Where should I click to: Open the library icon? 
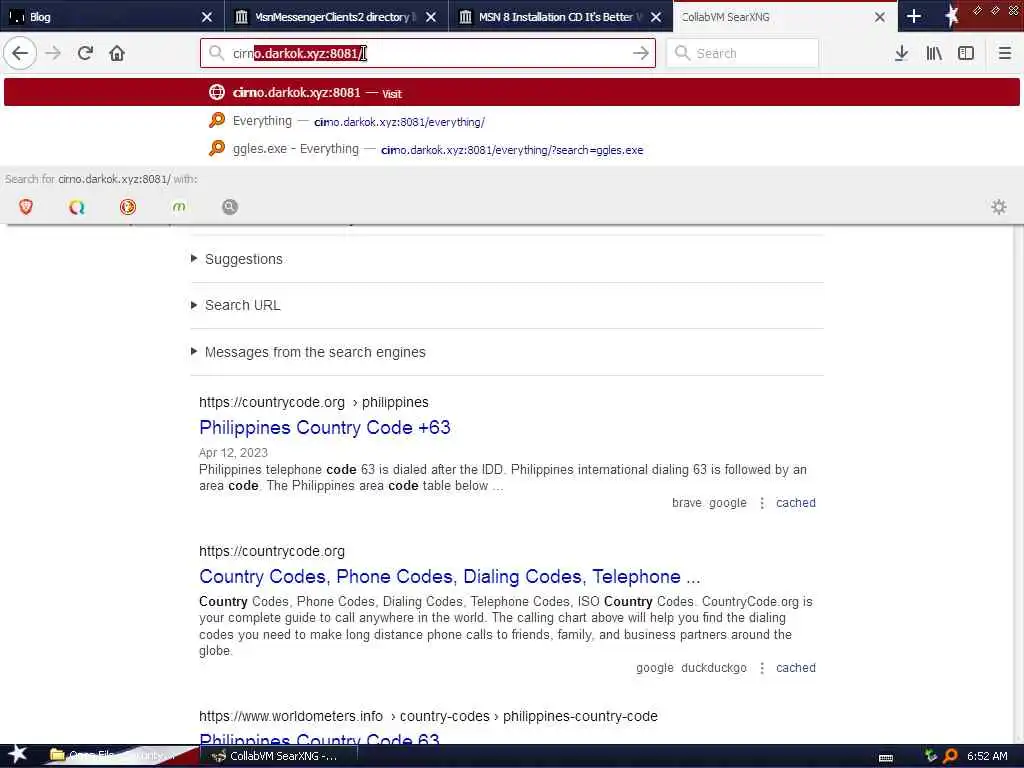pos(934,53)
